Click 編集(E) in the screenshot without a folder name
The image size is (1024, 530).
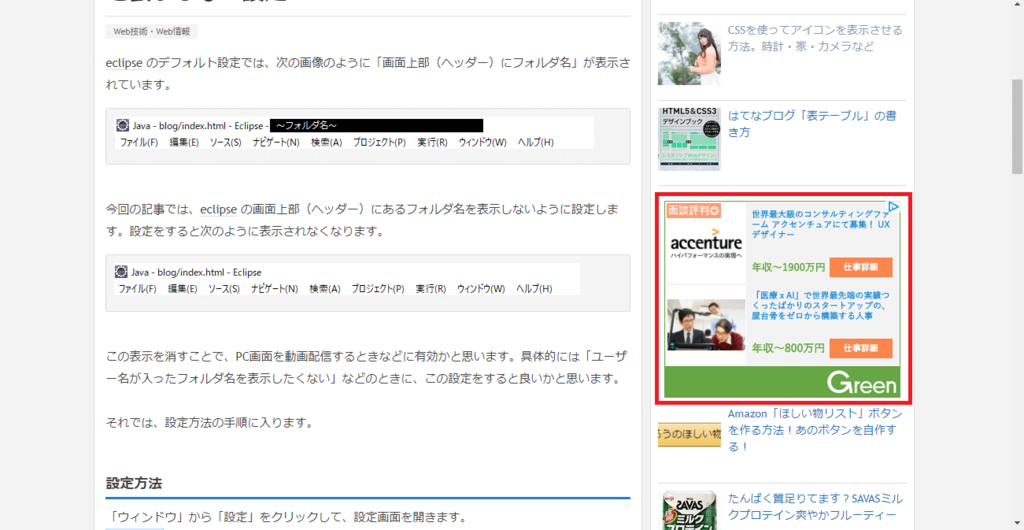point(182,288)
